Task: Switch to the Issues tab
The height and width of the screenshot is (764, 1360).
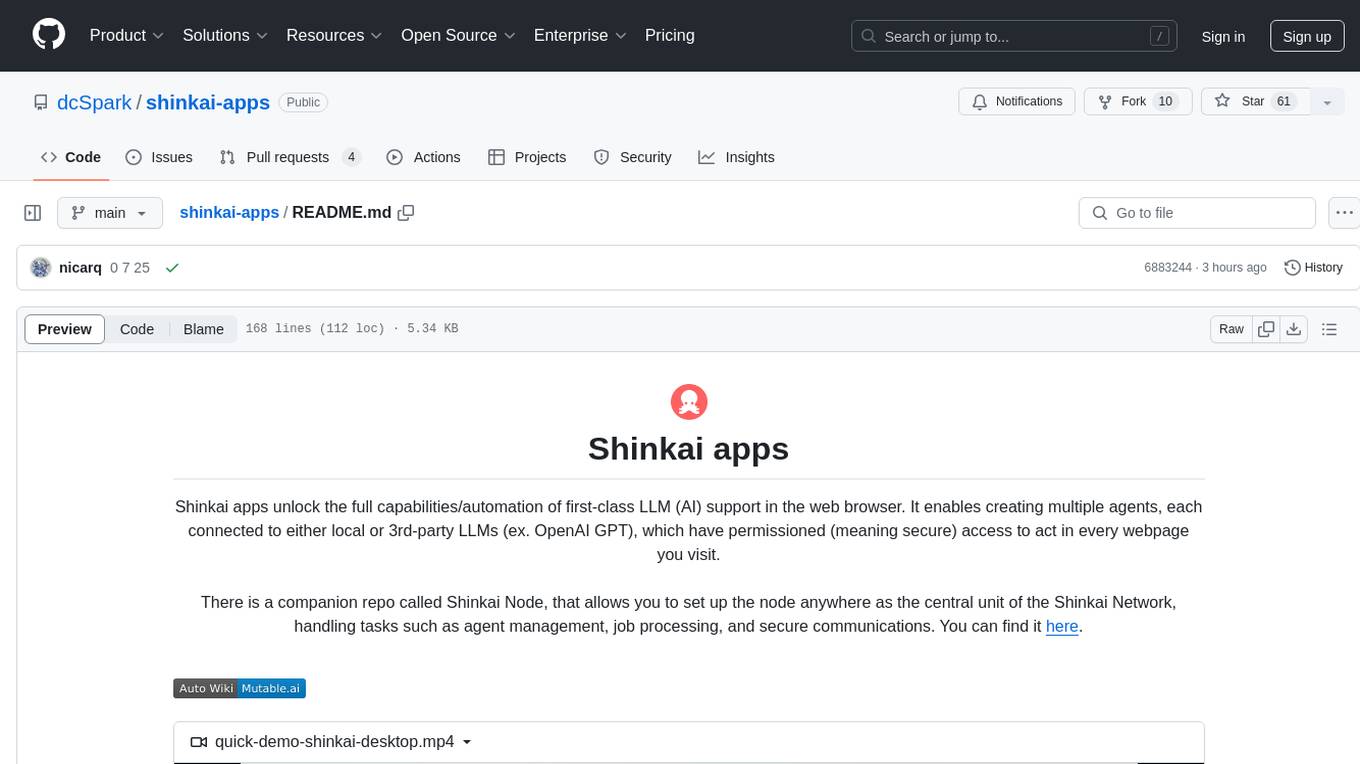Action: [x=159, y=157]
